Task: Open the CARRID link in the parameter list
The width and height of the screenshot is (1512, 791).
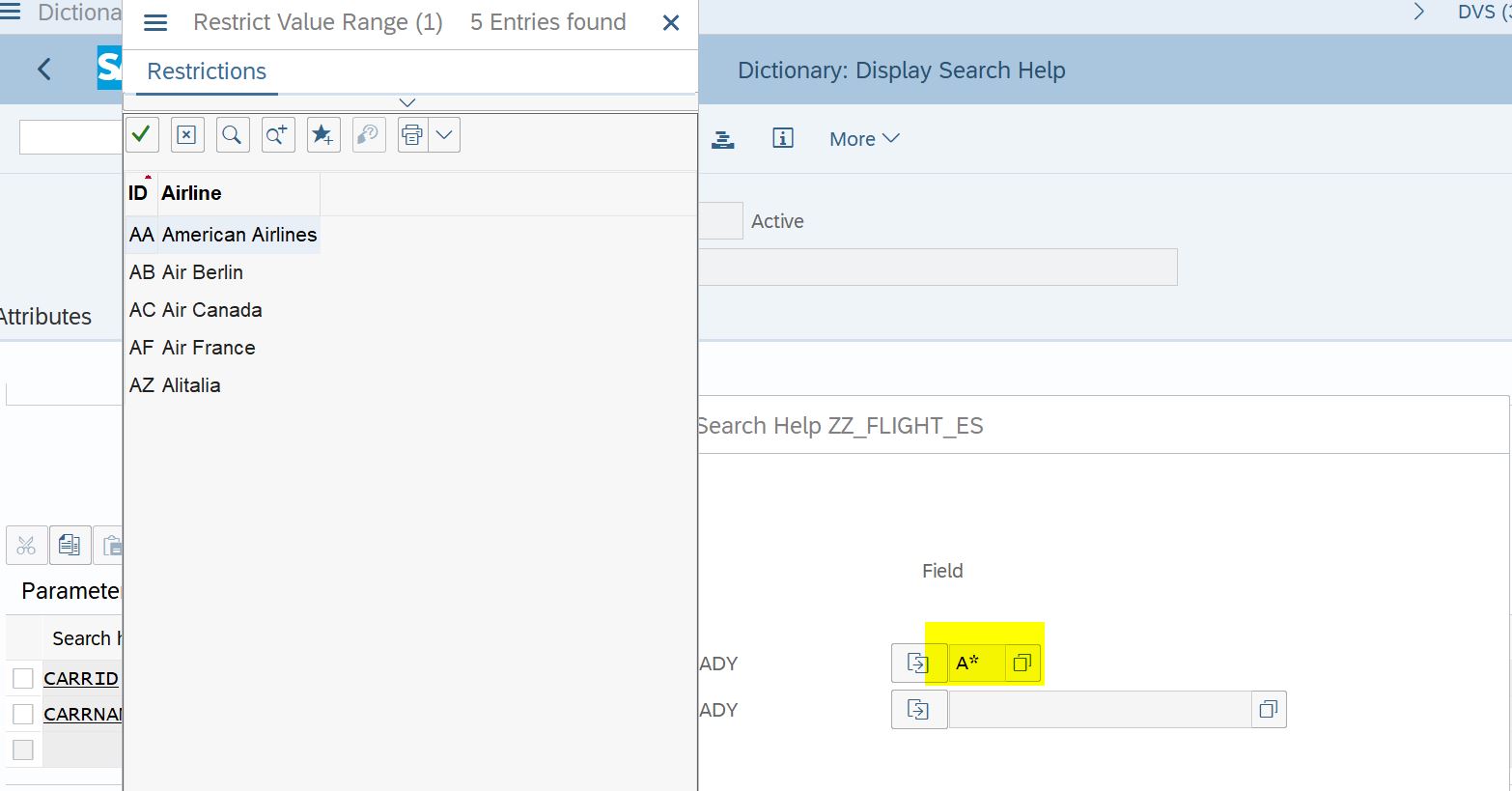Action: [80, 678]
